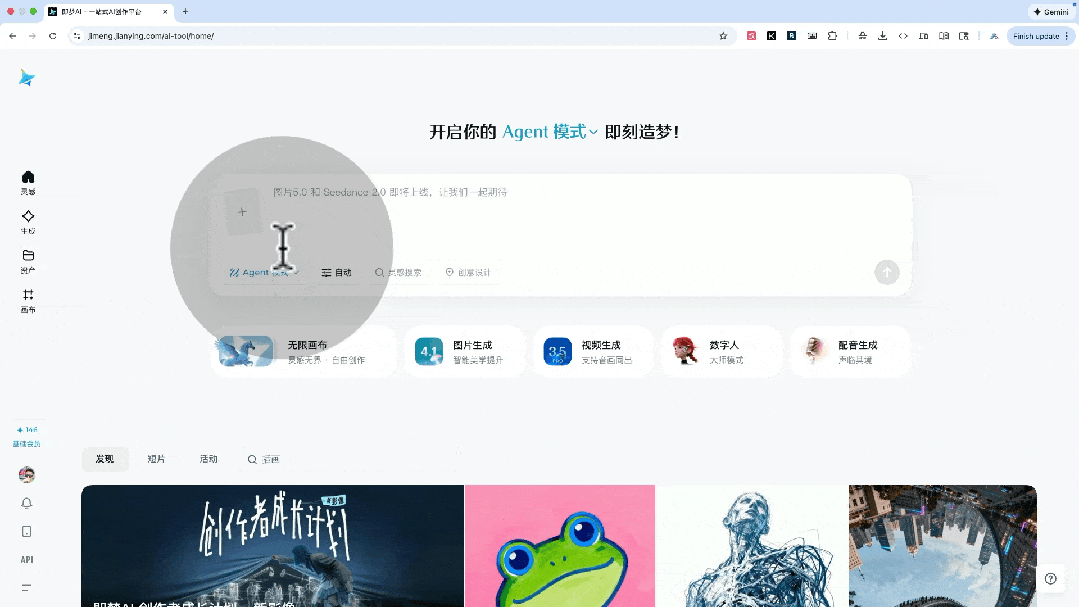Screen dimensions: 1079x607
Task: Switch to the 活动 tab
Action: 208,459
